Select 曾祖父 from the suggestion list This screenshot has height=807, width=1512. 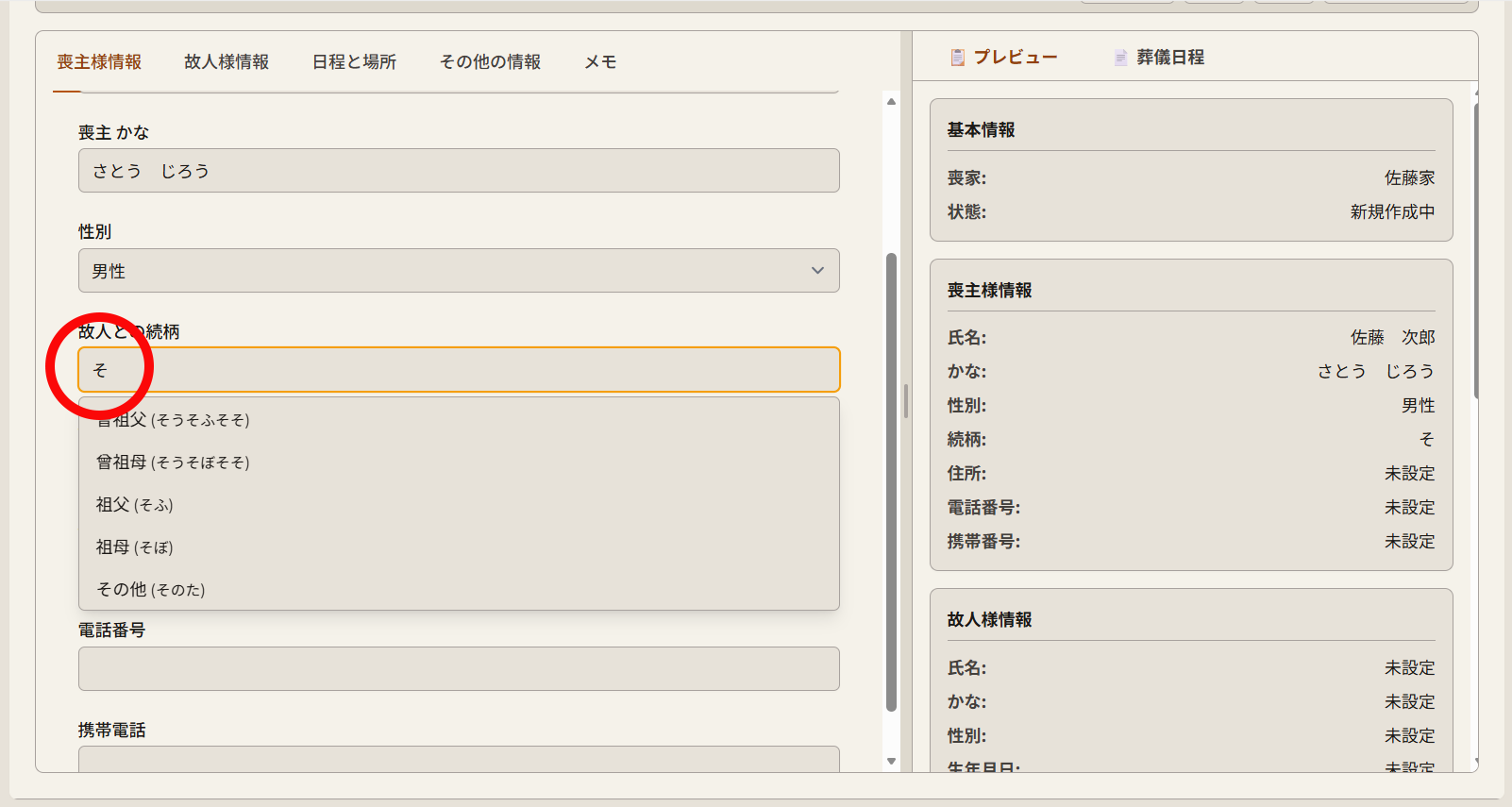[173, 420]
